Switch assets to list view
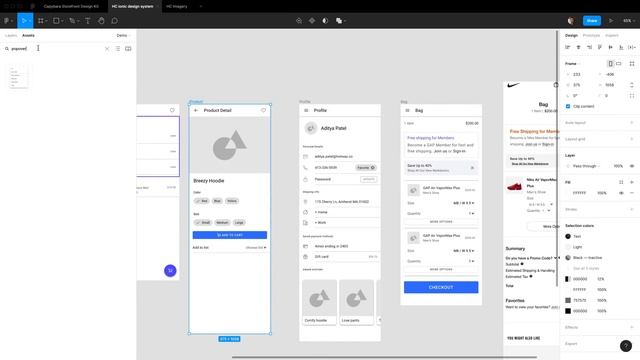The image size is (640, 360). [x=118, y=49]
